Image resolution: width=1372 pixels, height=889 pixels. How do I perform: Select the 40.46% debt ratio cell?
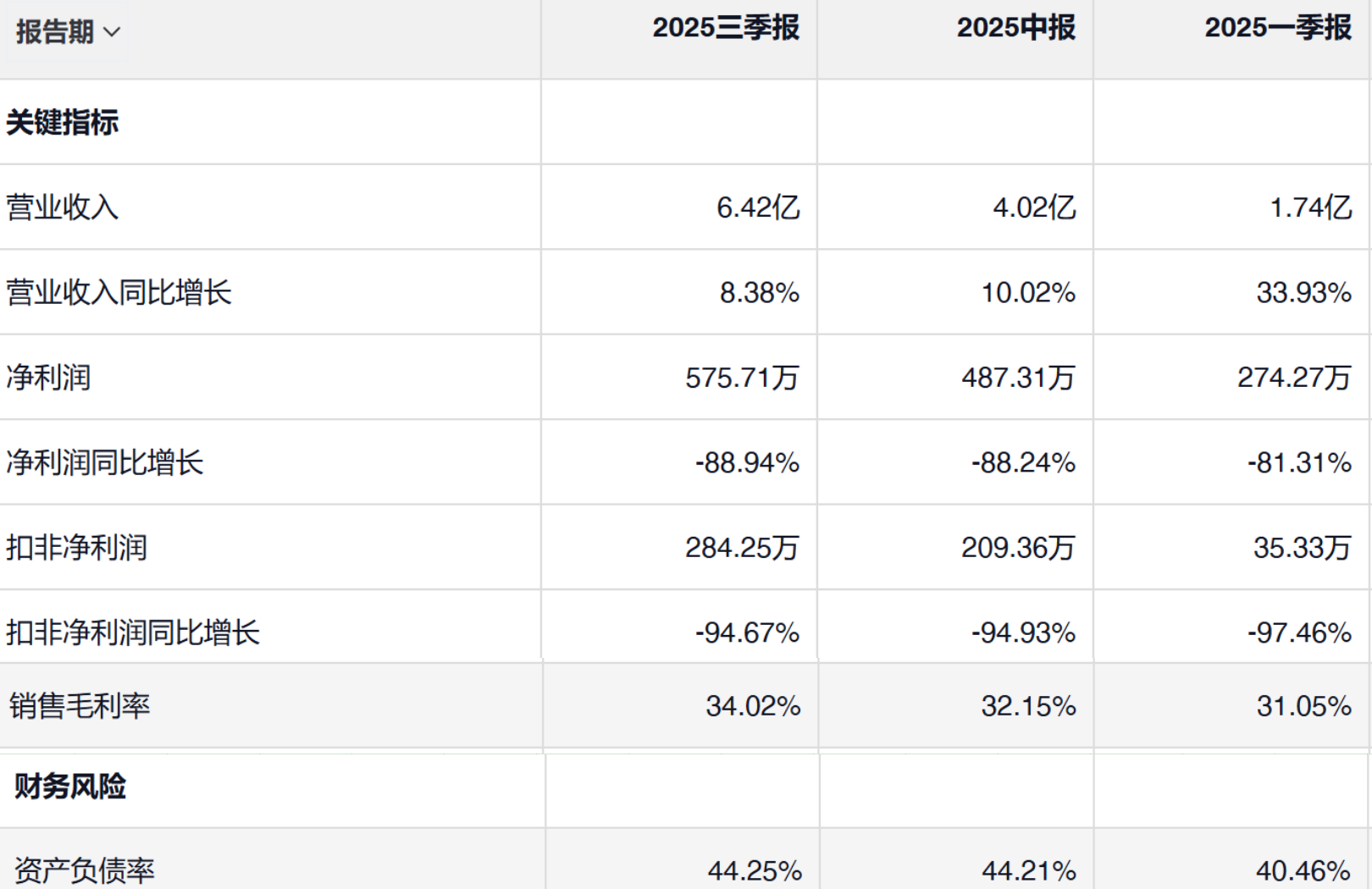pyautogui.click(x=1303, y=870)
